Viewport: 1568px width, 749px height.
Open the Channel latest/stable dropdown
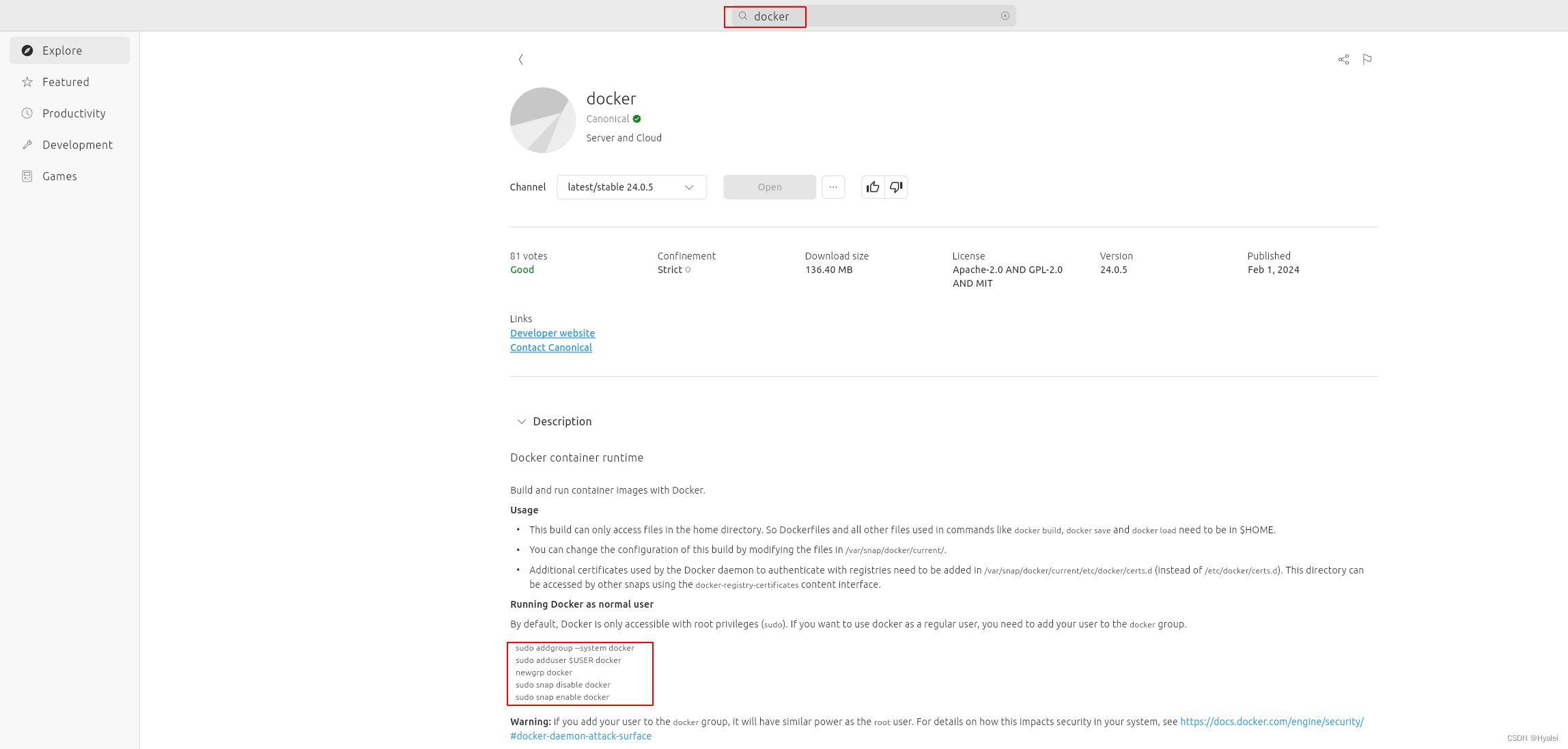tap(631, 187)
